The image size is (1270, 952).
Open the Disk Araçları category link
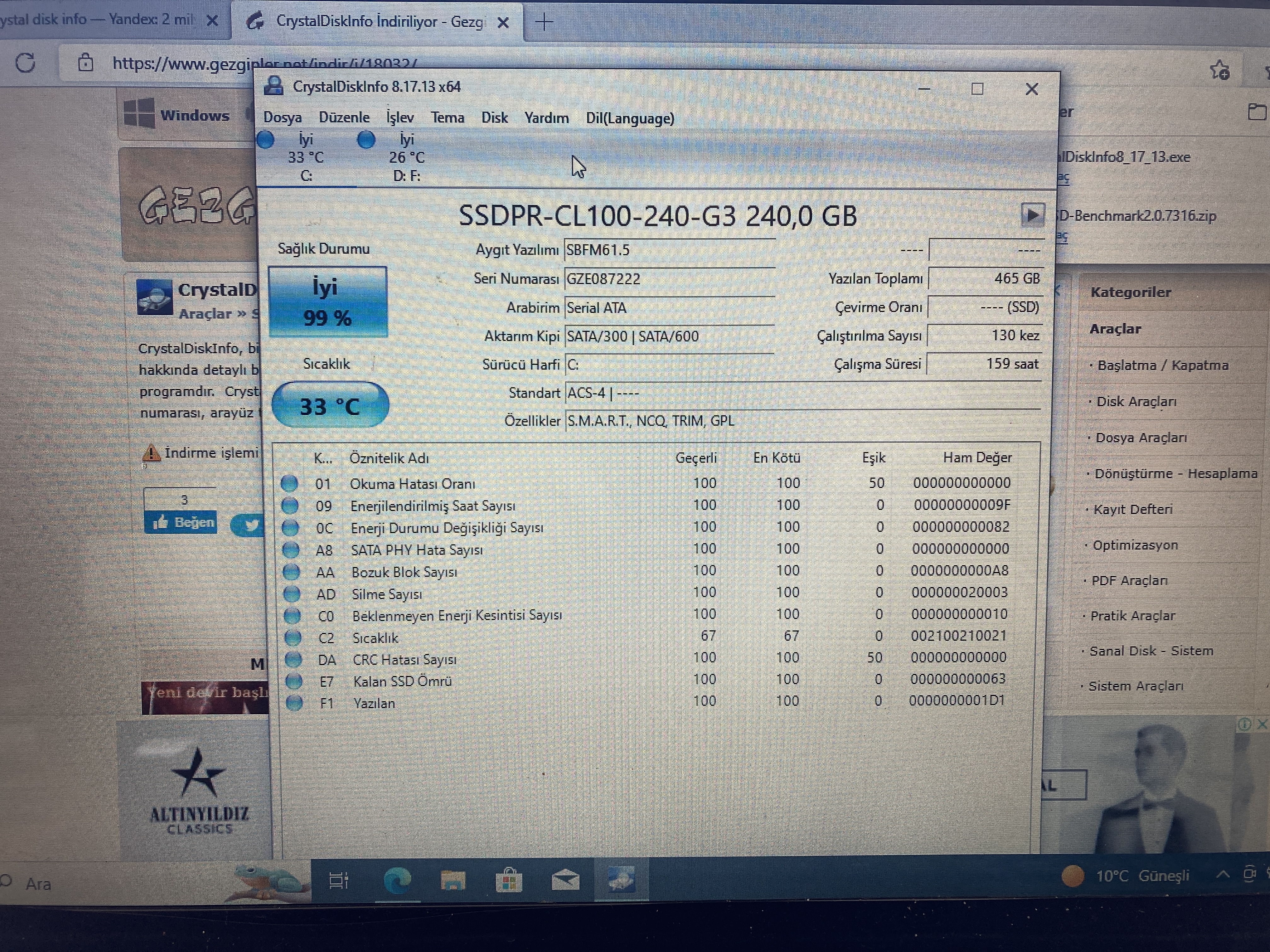tap(1136, 402)
